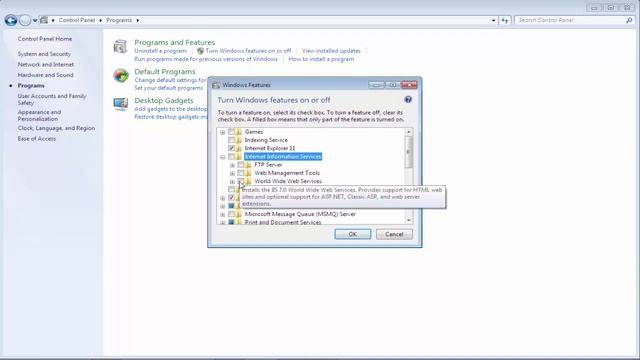Image resolution: width=640 pixels, height=360 pixels.
Task: Click the features list scroll up arrow
Action: 409,132
